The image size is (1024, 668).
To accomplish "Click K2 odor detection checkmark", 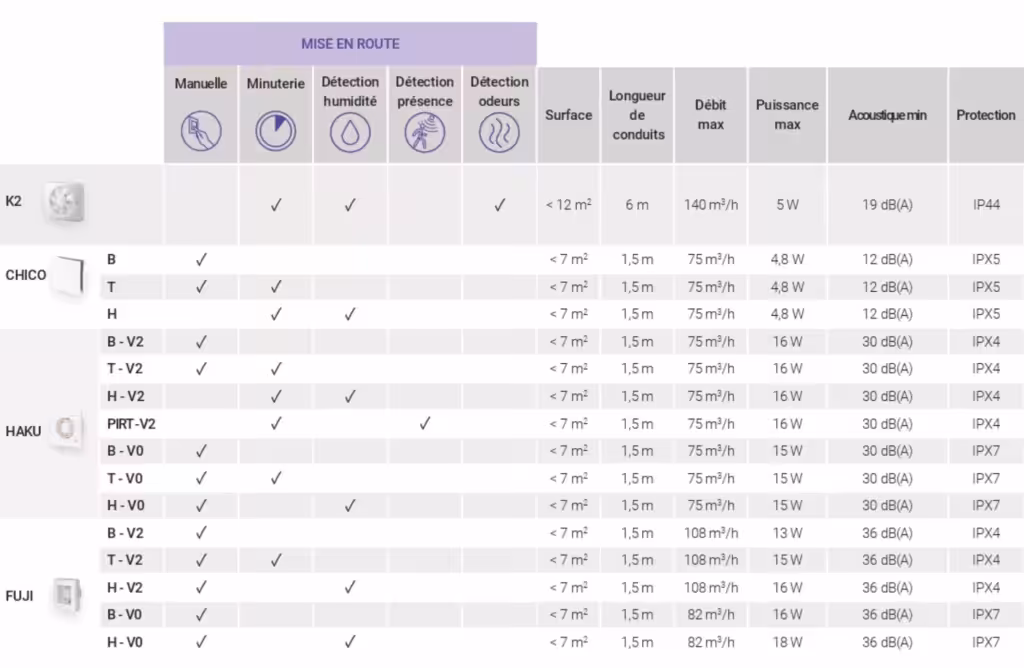I will click(500, 205).
